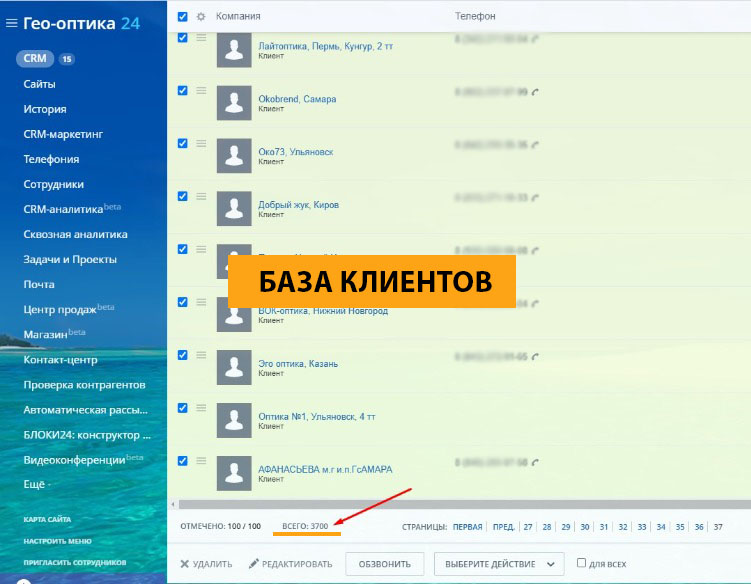Click the arrow of the action dropdown
Viewport: 751px width, 584px height.
pyautogui.click(x=550, y=564)
